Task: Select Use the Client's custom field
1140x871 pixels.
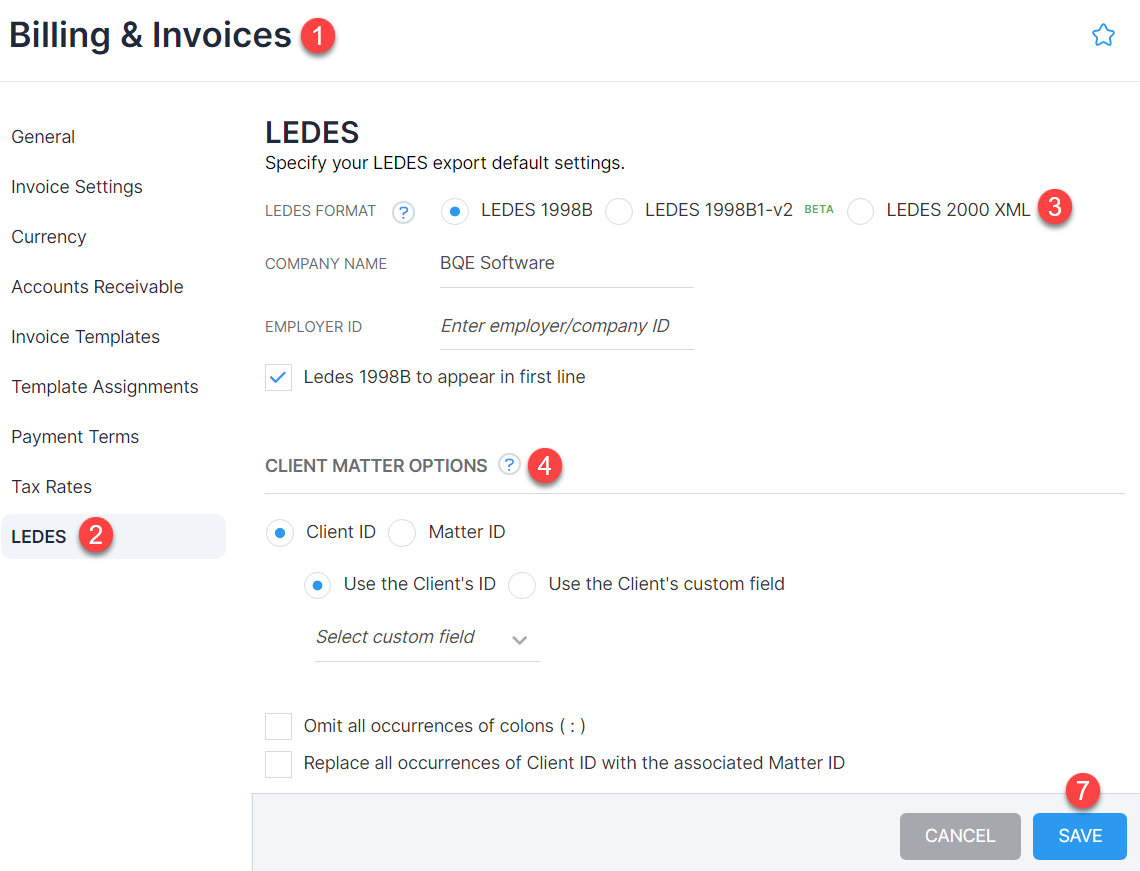Action: tap(521, 585)
